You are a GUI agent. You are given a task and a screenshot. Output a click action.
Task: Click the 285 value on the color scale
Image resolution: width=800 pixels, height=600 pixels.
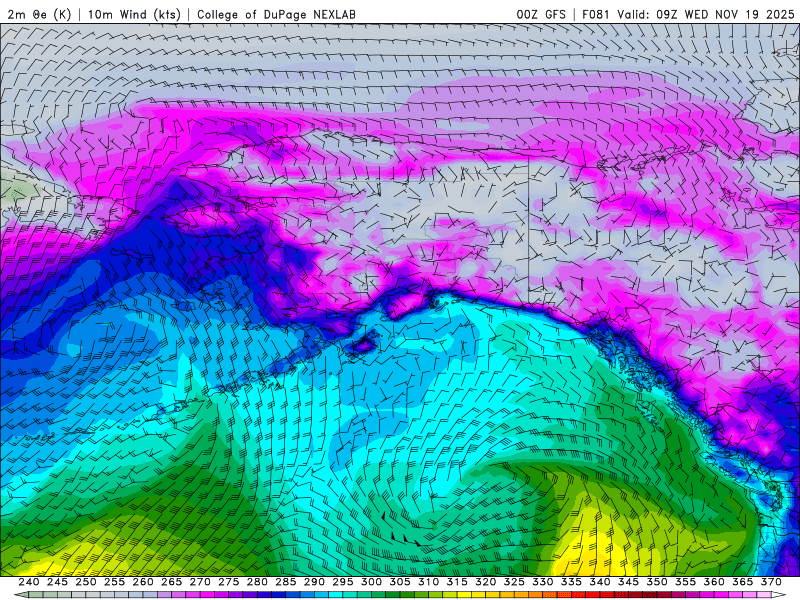286,582
